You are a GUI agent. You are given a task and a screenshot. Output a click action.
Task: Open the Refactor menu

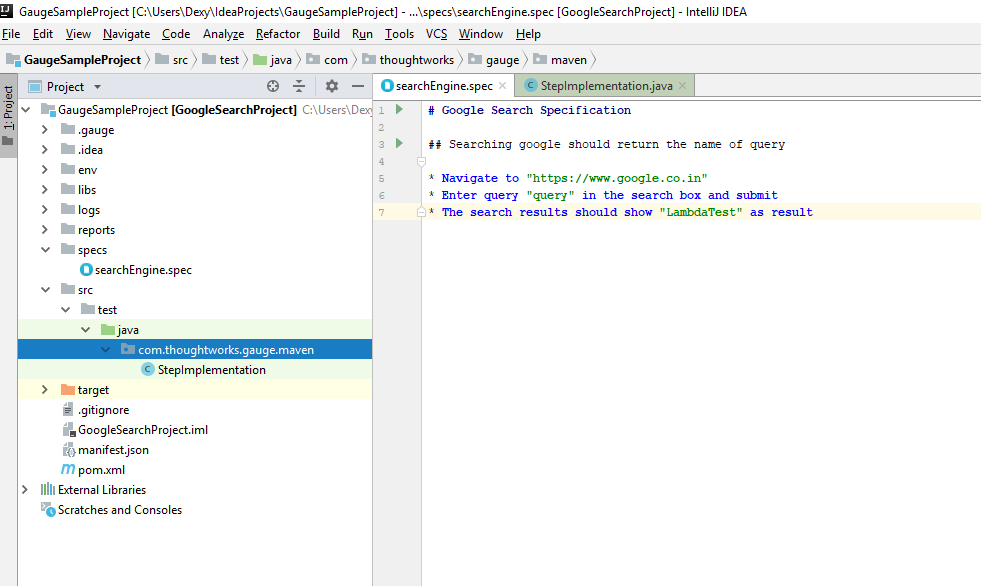pyautogui.click(x=277, y=34)
